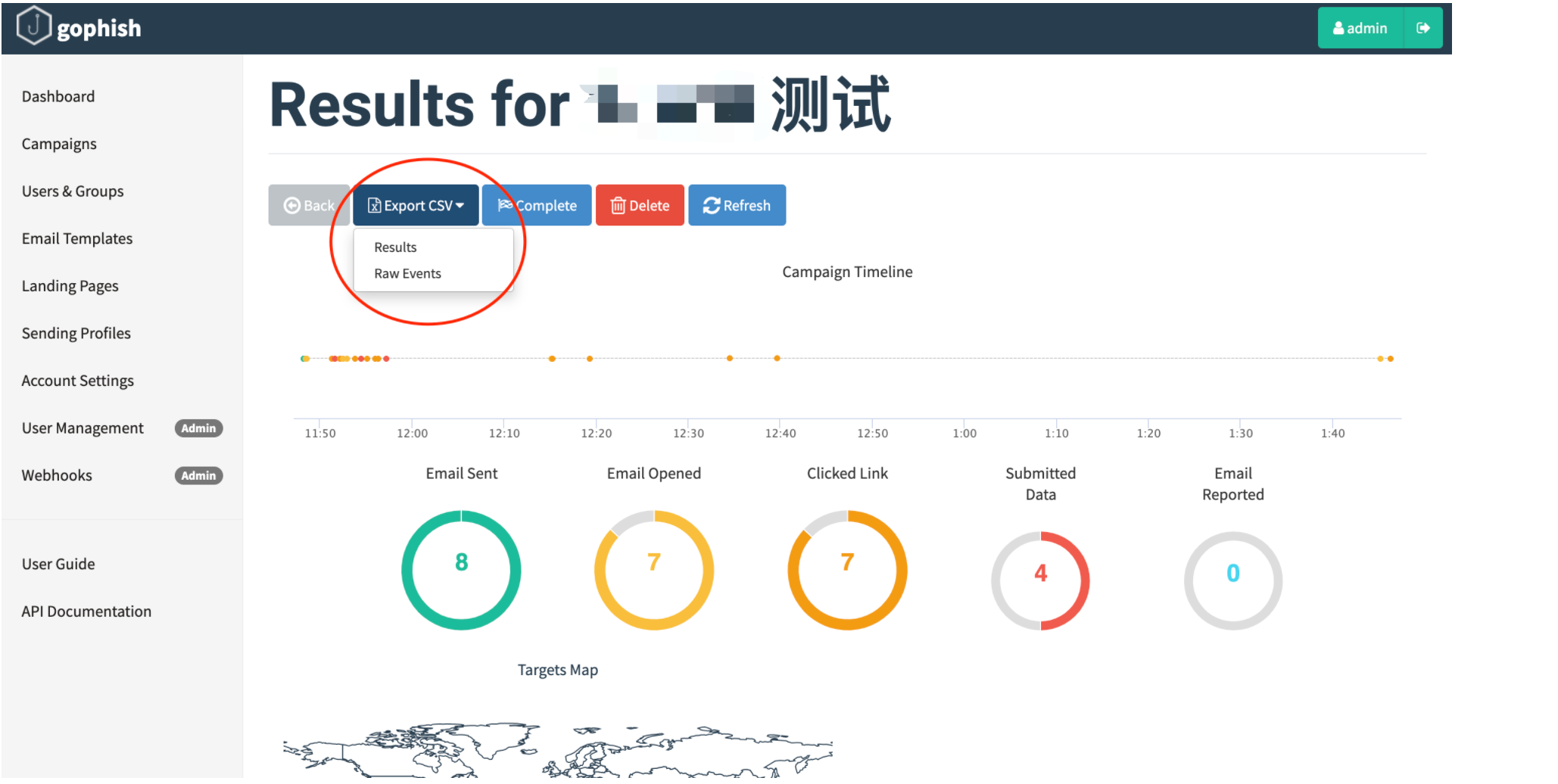
Task: Click the logout arrow icon
Action: coord(1422,28)
